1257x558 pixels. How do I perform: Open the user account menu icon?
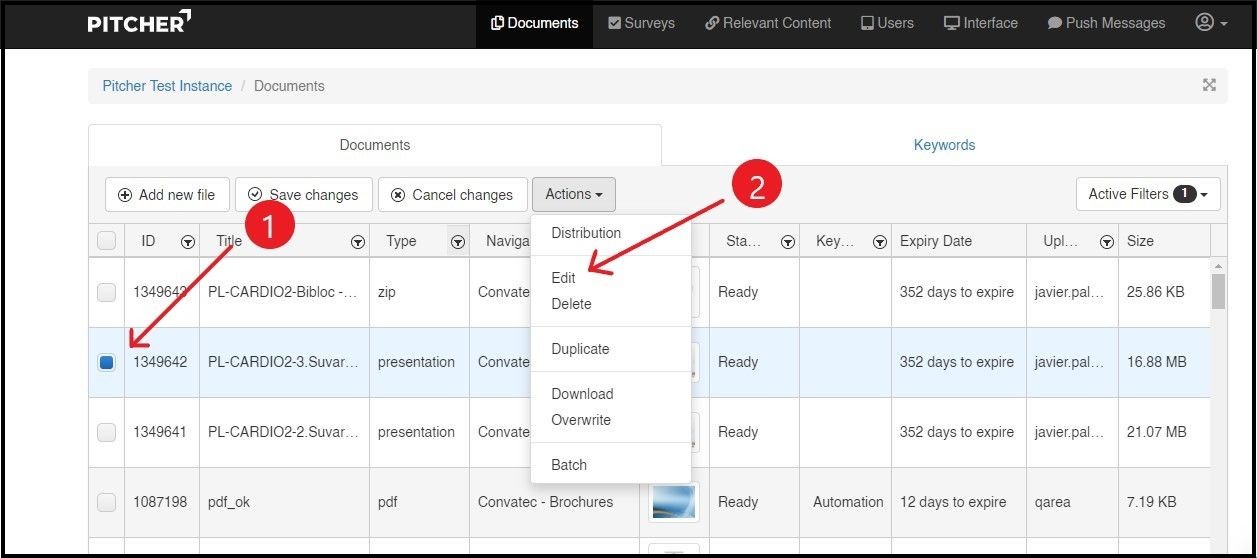(x=1211, y=23)
